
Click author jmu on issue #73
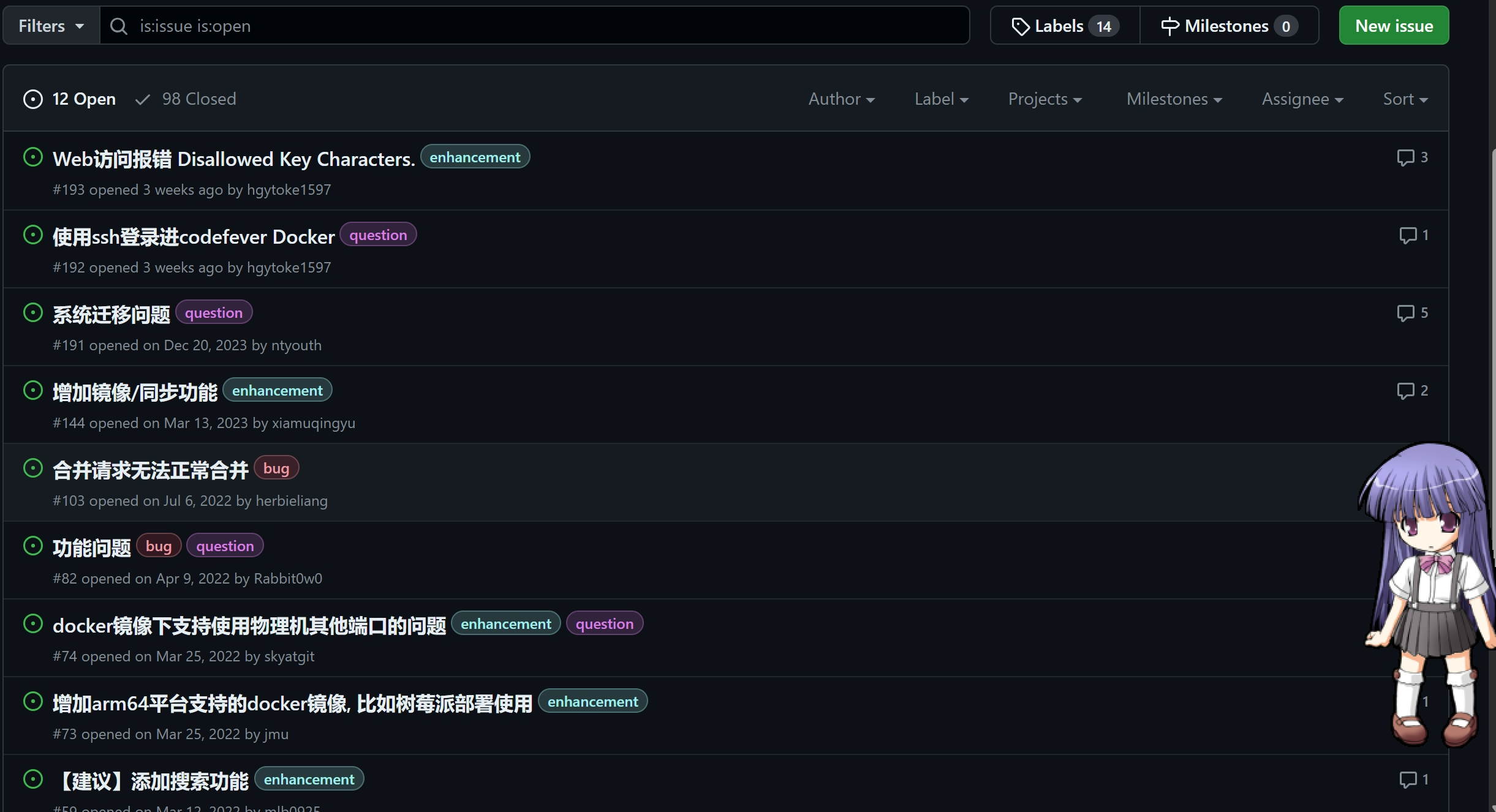tap(276, 734)
